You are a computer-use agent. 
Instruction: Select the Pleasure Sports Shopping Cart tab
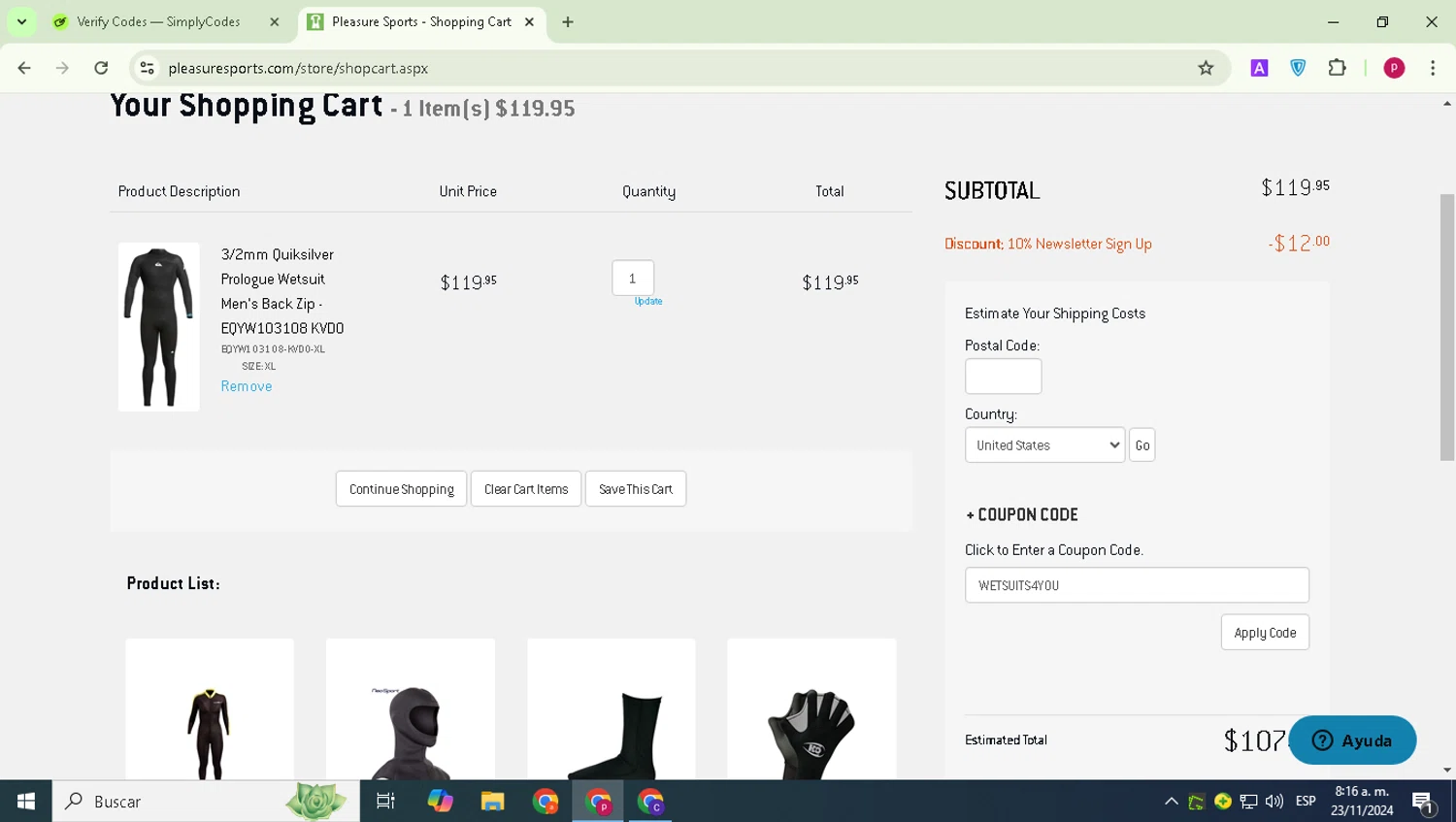[421, 21]
